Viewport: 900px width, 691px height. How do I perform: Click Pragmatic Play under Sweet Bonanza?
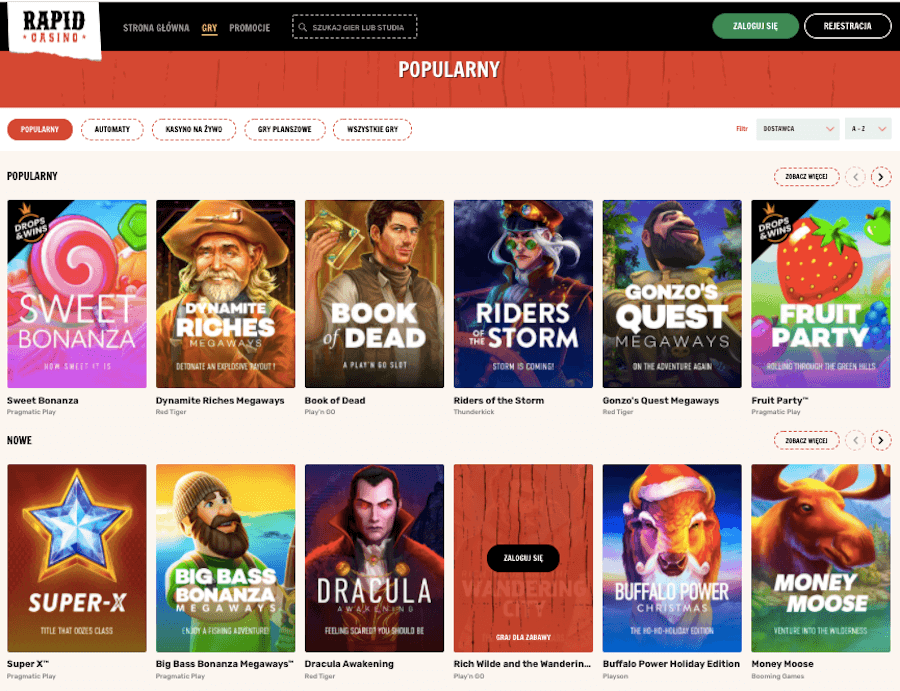[x=31, y=412]
